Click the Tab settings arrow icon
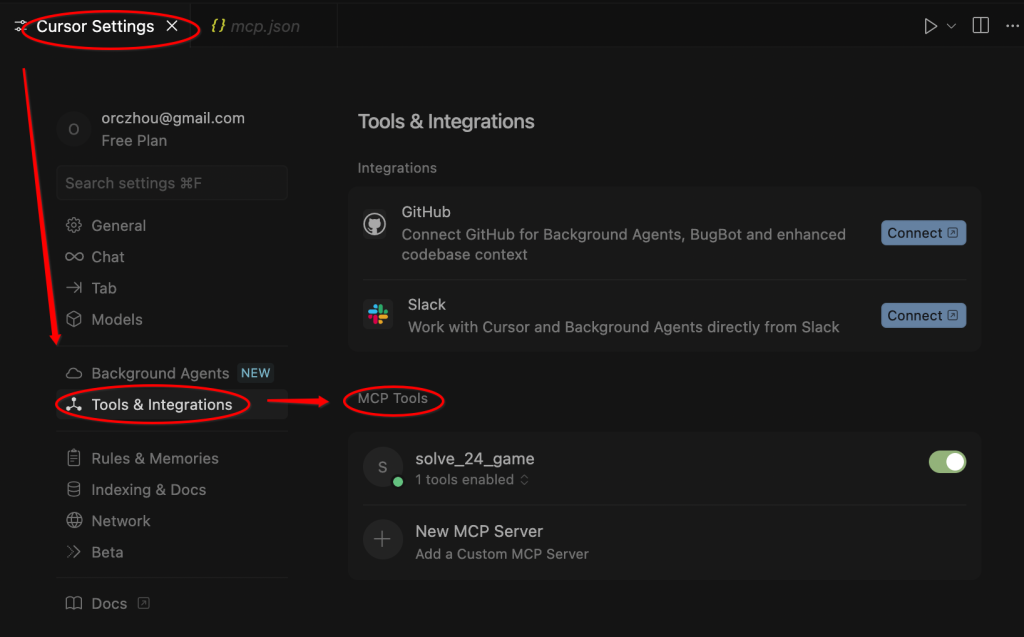 [73, 288]
